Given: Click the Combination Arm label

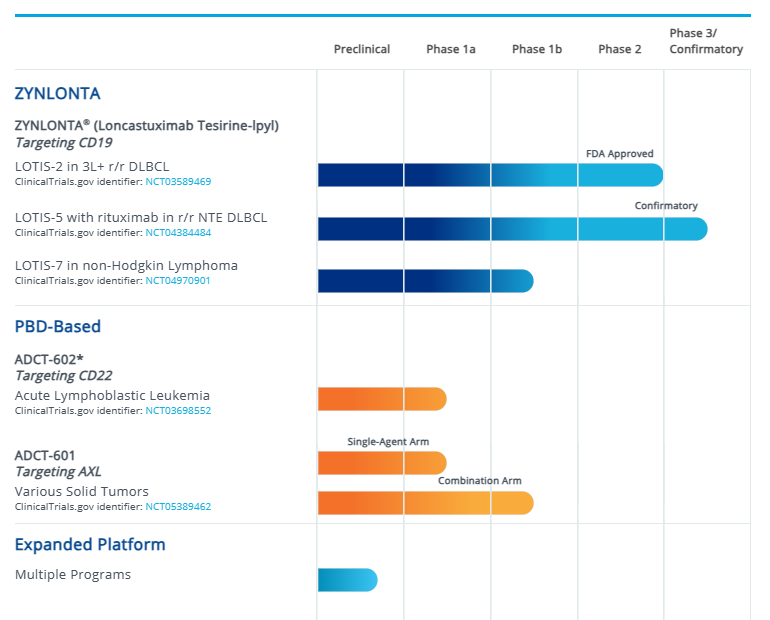Looking at the screenshot, I should [x=480, y=481].
